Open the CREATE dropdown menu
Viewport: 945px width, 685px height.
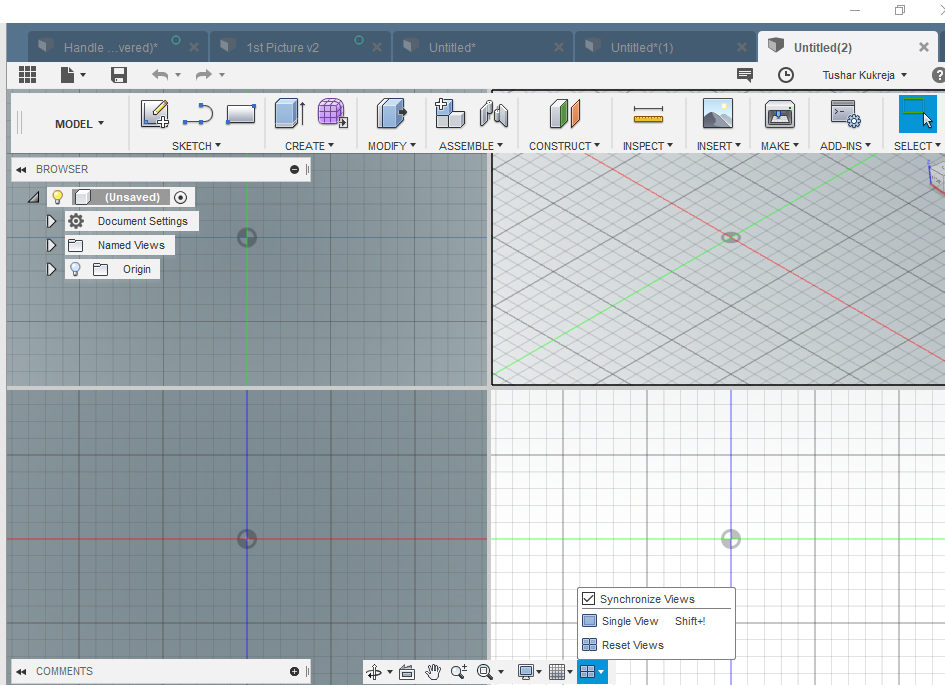(x=309, y=146)
